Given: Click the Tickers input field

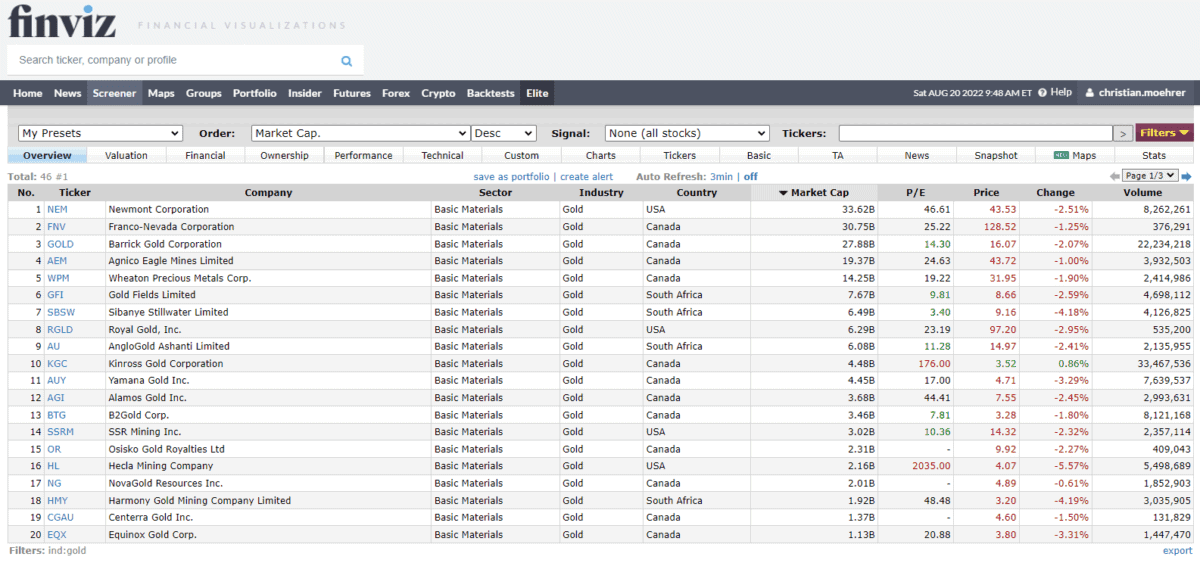Looking at the screenshot, I should pos(975,133).
